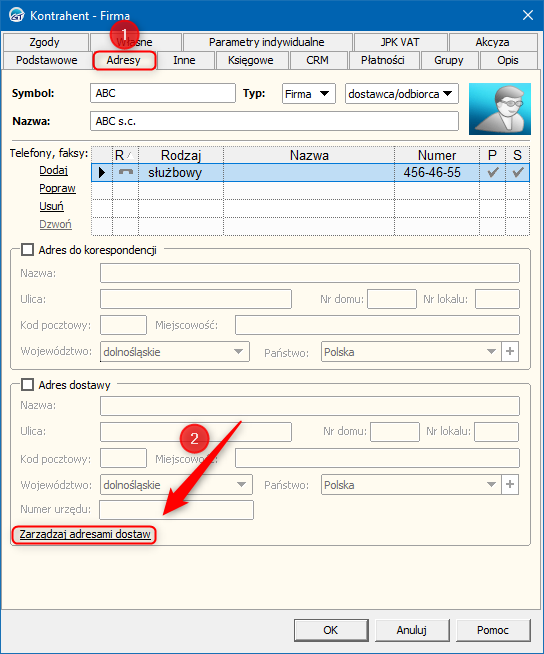Image resolution: width=544 pixels, height=654 pixels.
Task: Click the Nazwa column header in the phone table
Action: click(x=309, y=155)
